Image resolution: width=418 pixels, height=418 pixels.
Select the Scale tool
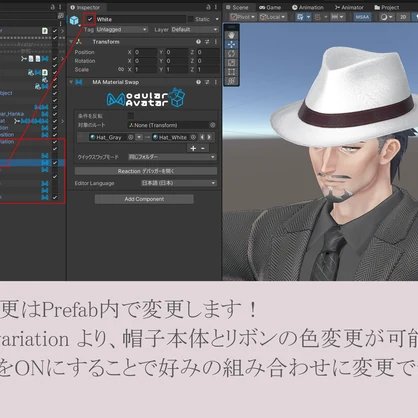[231, 62]
